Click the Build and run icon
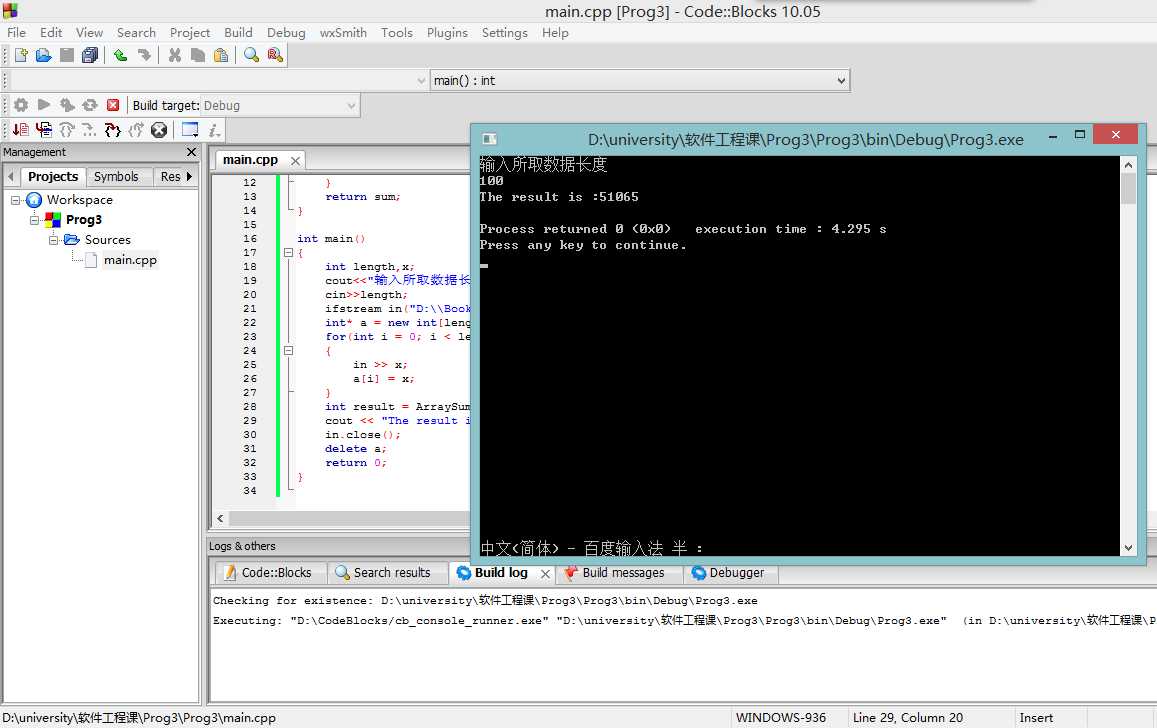Image resolution: width=1157 pixels, height=728 pixels. [x=67, y=105]
